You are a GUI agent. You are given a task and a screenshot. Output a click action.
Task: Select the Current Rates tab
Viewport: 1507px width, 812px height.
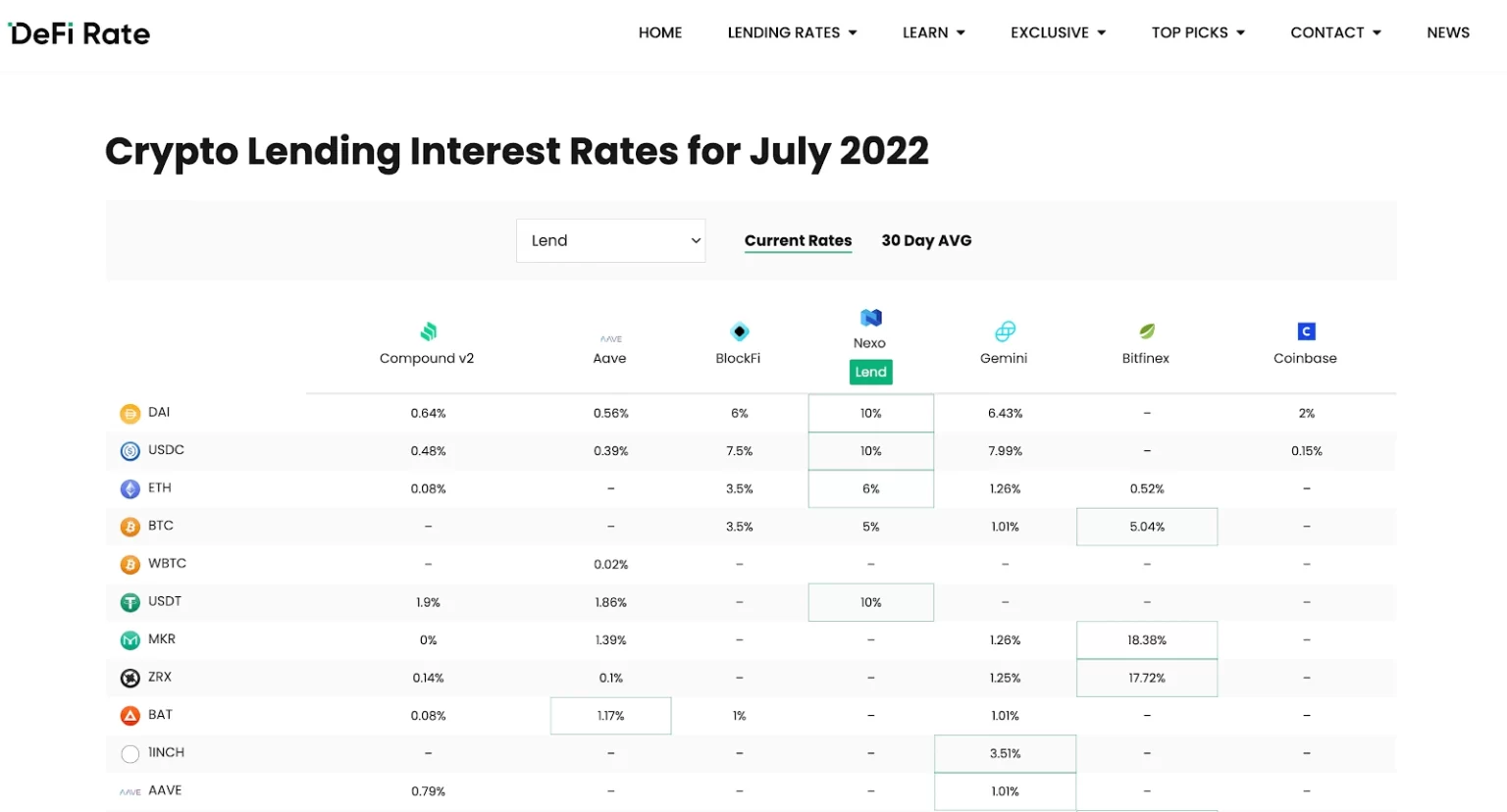click(x=798, y=241)
